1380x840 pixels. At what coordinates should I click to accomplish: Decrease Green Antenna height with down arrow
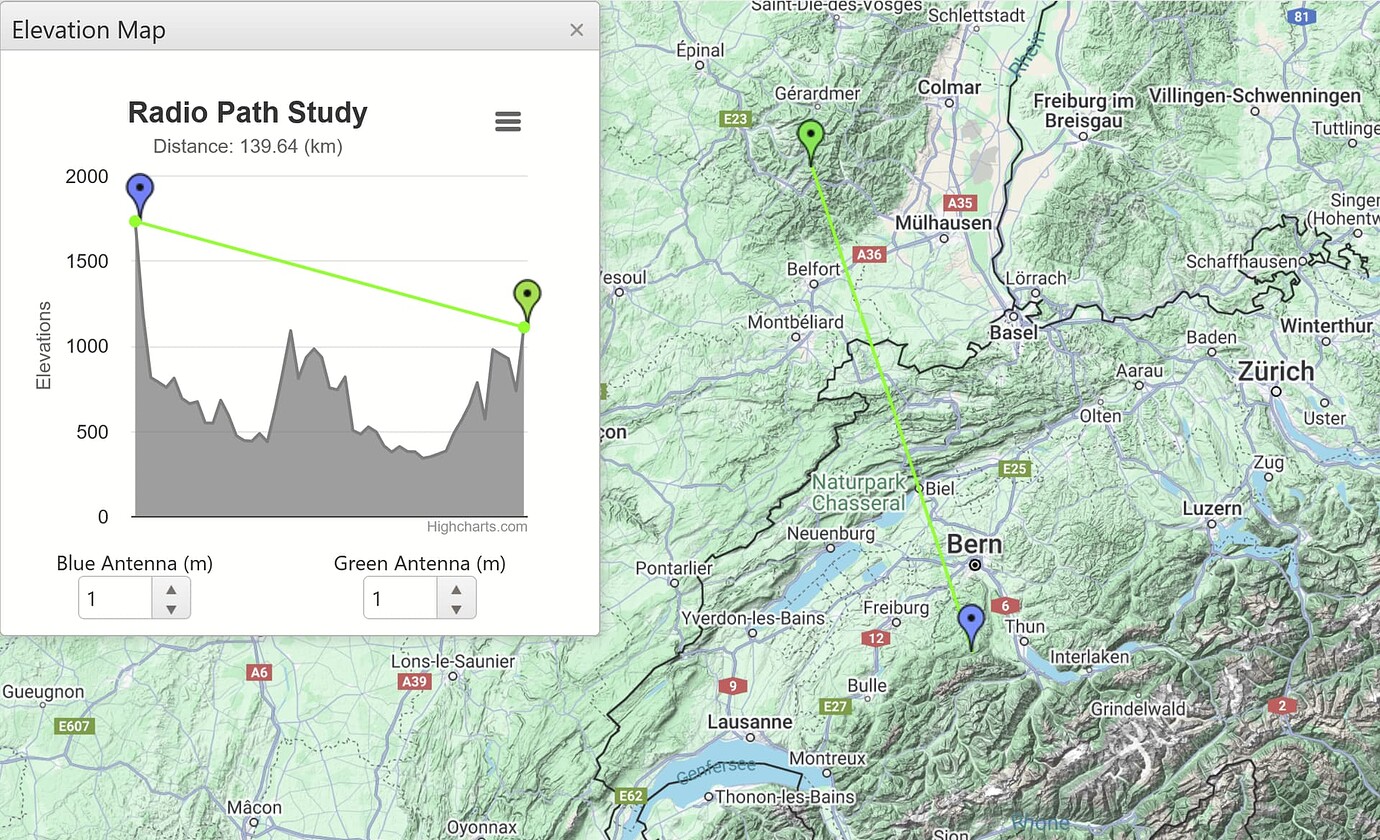(x=456, y=608)
